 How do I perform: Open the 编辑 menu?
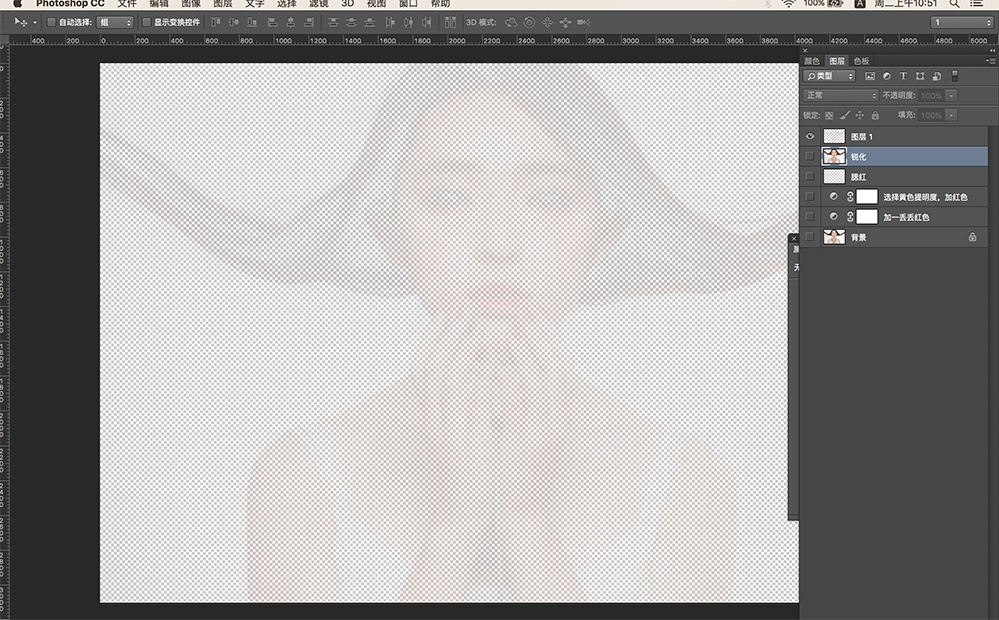[x=159, y=4]
